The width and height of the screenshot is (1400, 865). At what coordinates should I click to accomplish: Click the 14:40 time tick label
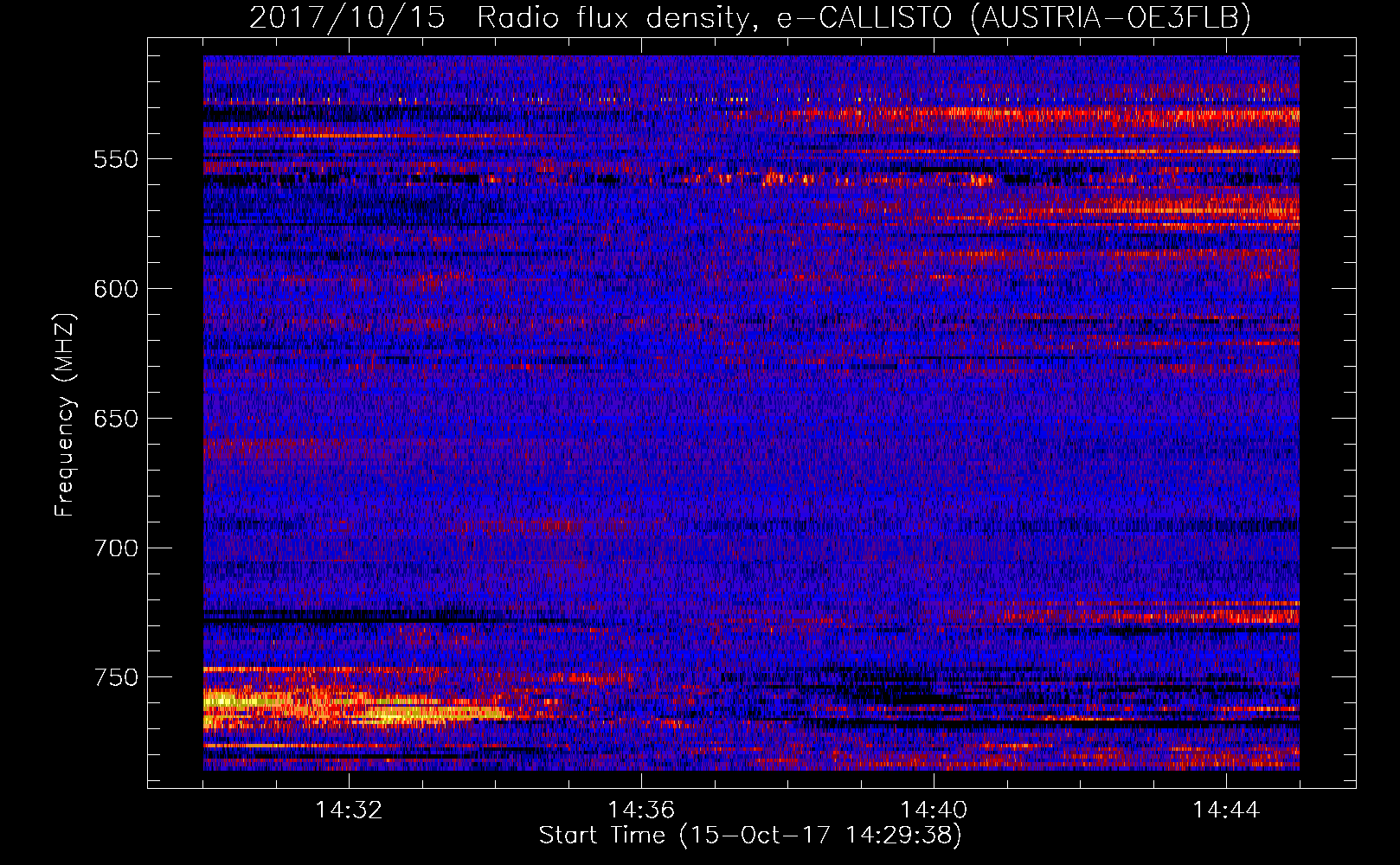(x=934, y=810)
